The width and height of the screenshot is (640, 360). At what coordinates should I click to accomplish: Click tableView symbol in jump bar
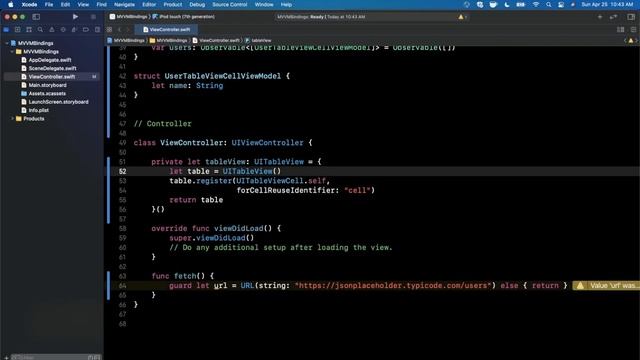tap(258, 40)
